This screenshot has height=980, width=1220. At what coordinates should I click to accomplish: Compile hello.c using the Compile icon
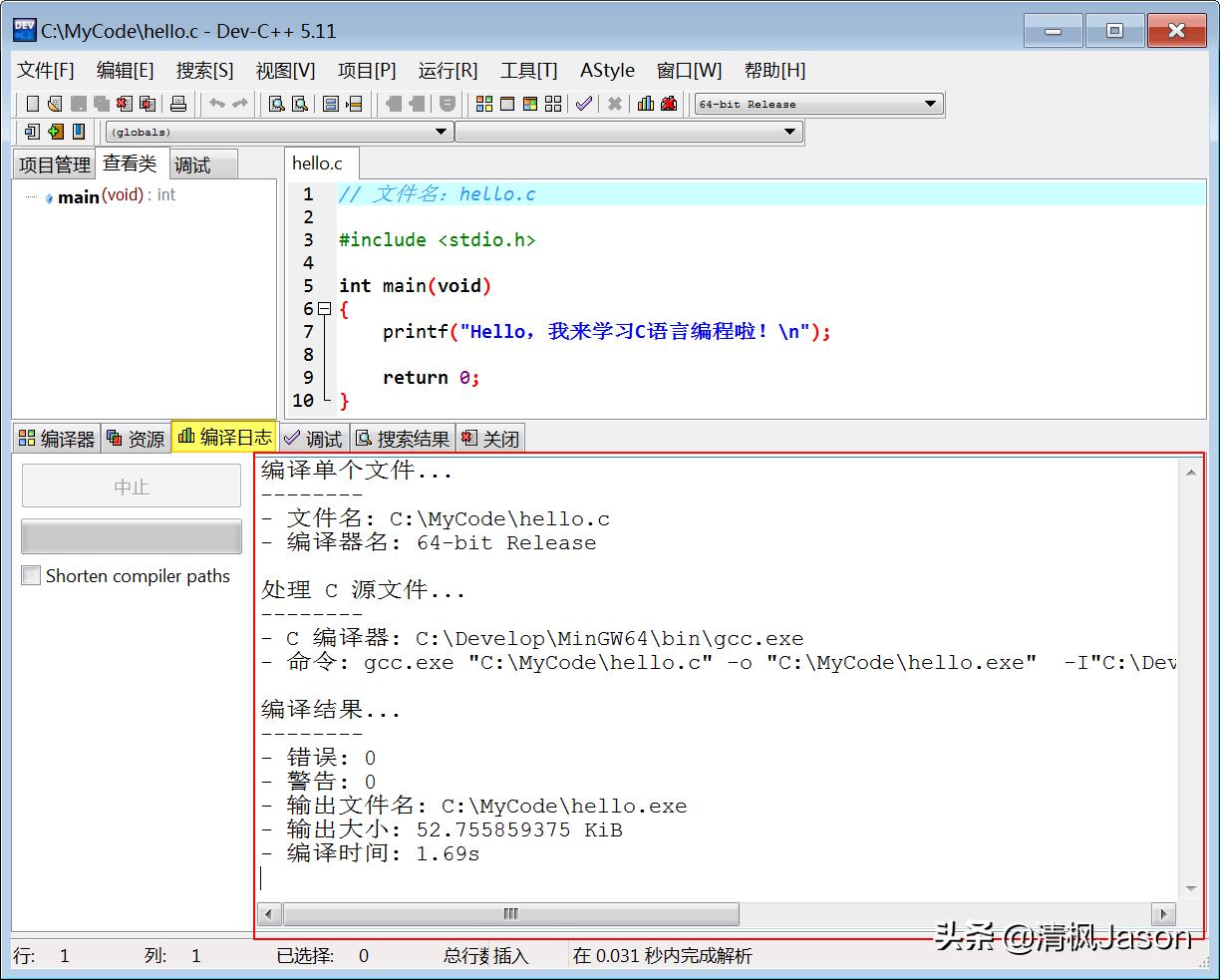[x=484, y=103]
